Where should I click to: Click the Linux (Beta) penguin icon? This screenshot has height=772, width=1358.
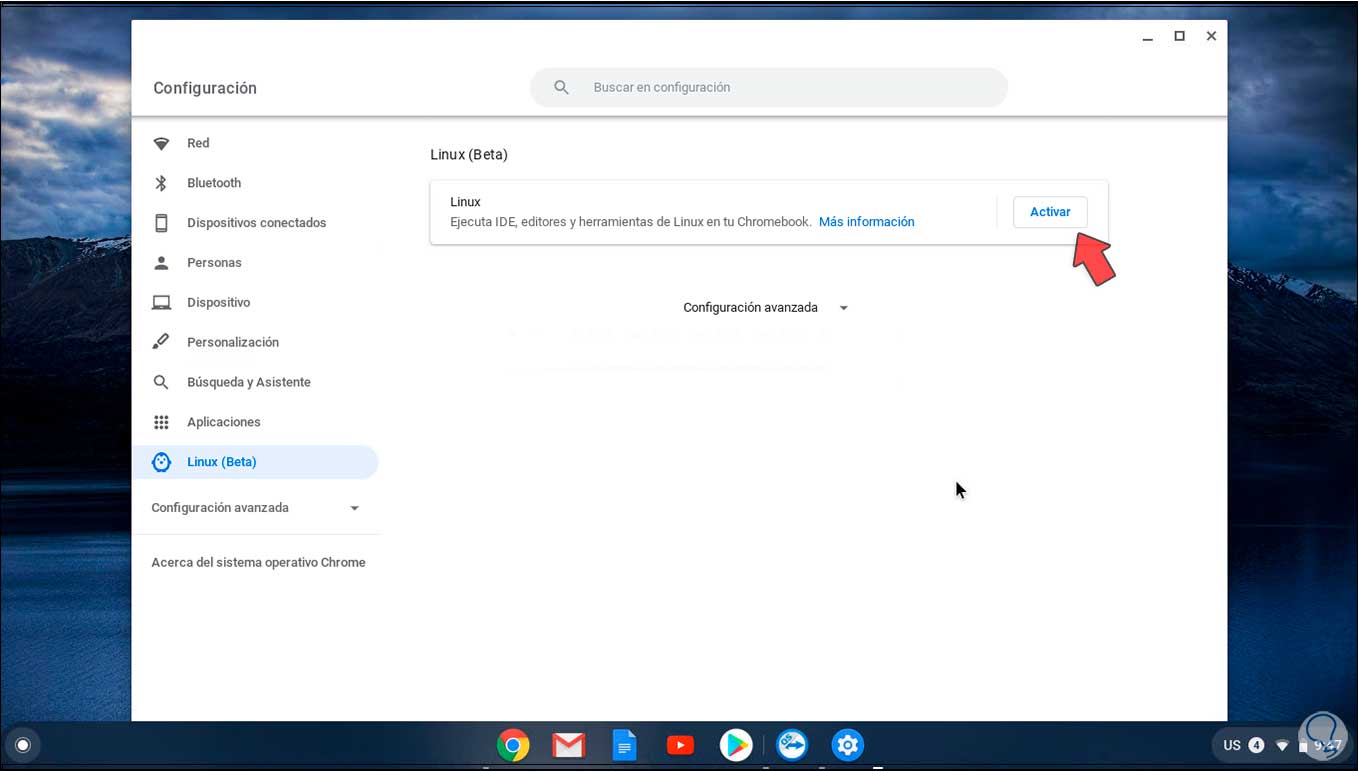pos(161,462)
